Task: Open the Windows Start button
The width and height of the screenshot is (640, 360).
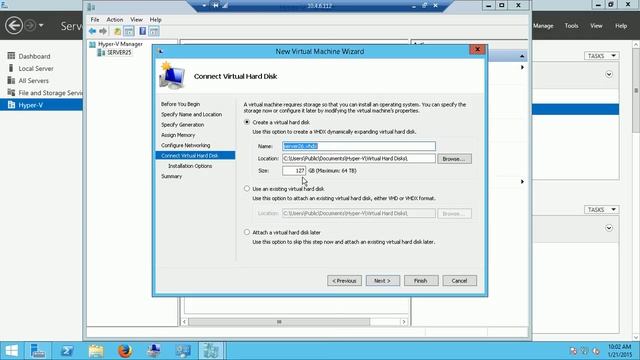Action: (11, 351)
